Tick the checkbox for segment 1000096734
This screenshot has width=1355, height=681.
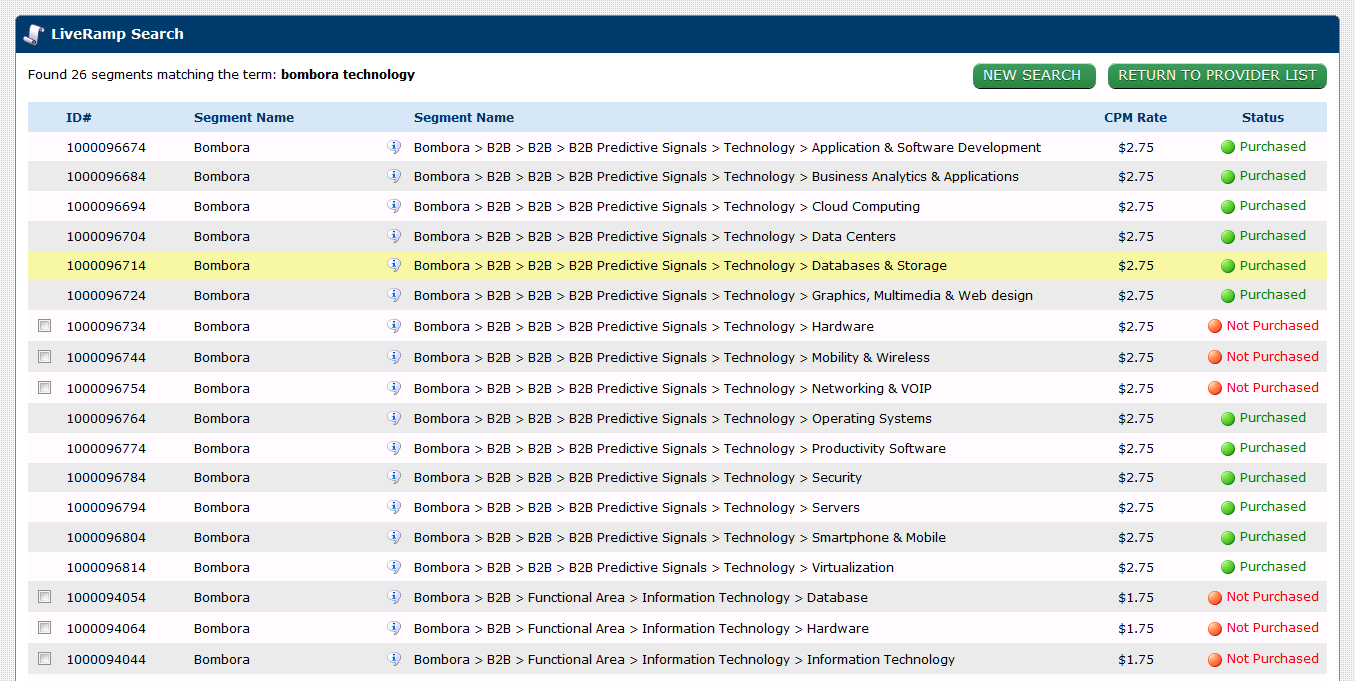(44, 326)
